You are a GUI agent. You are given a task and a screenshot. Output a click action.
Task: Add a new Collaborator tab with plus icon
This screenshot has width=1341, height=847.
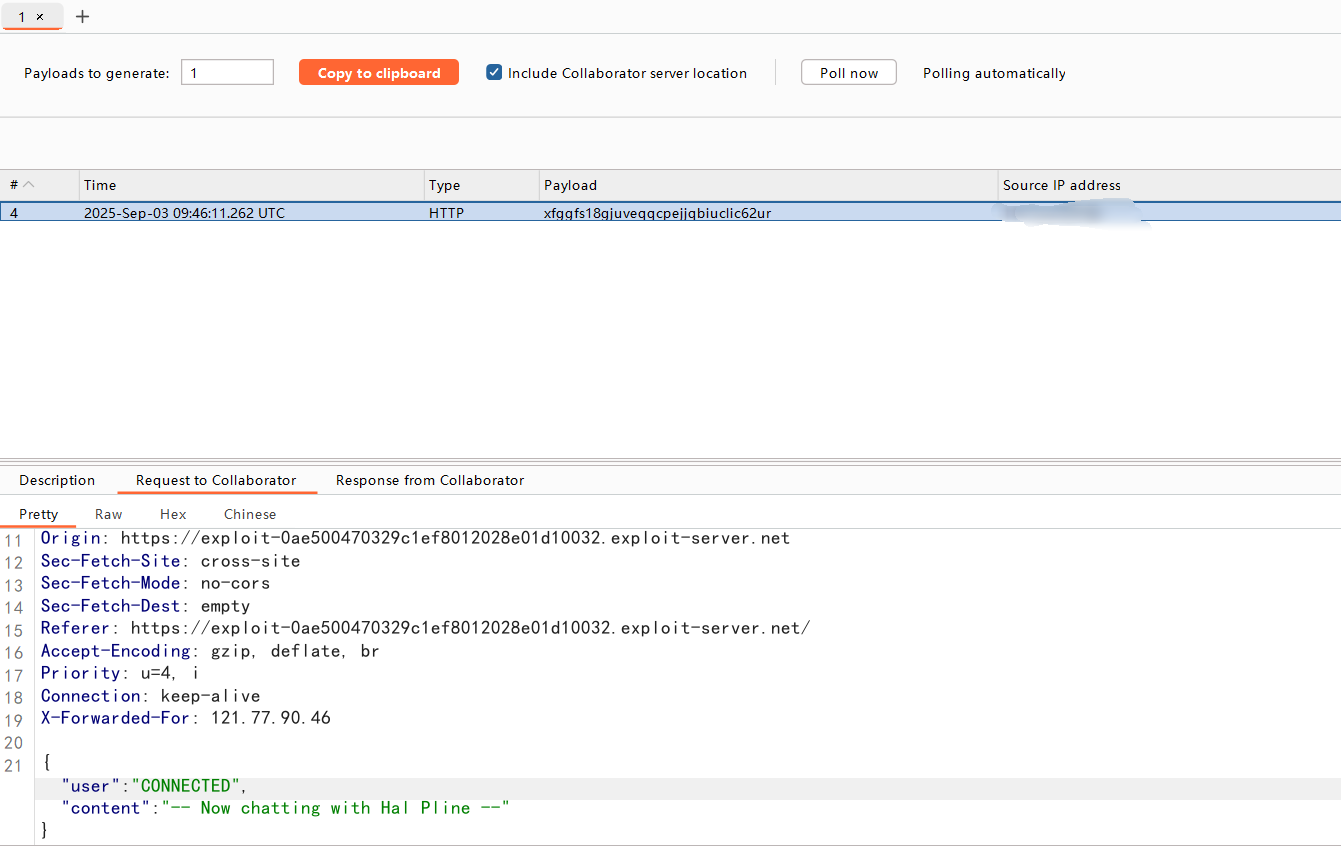point(83,17)
